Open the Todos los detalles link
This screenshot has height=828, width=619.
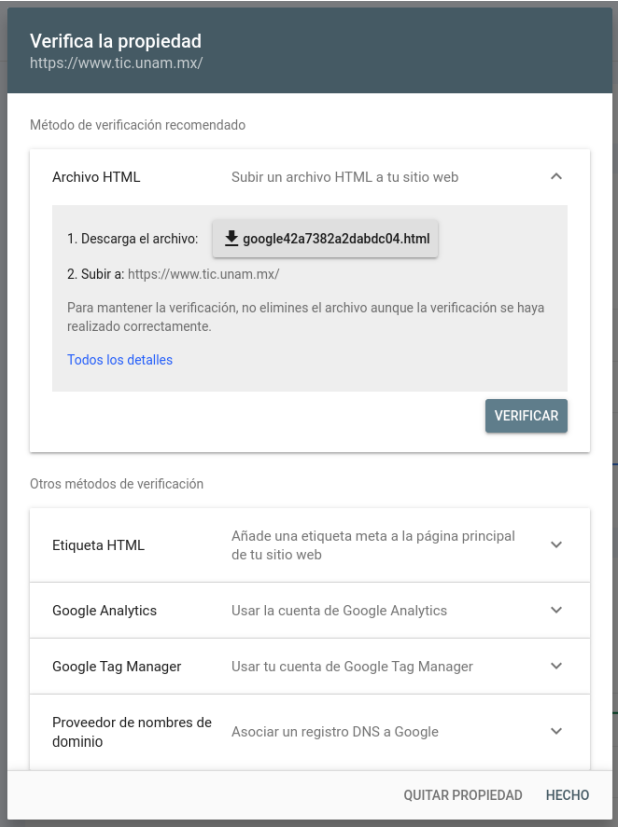pyautogui.click(x=120, y=360)
